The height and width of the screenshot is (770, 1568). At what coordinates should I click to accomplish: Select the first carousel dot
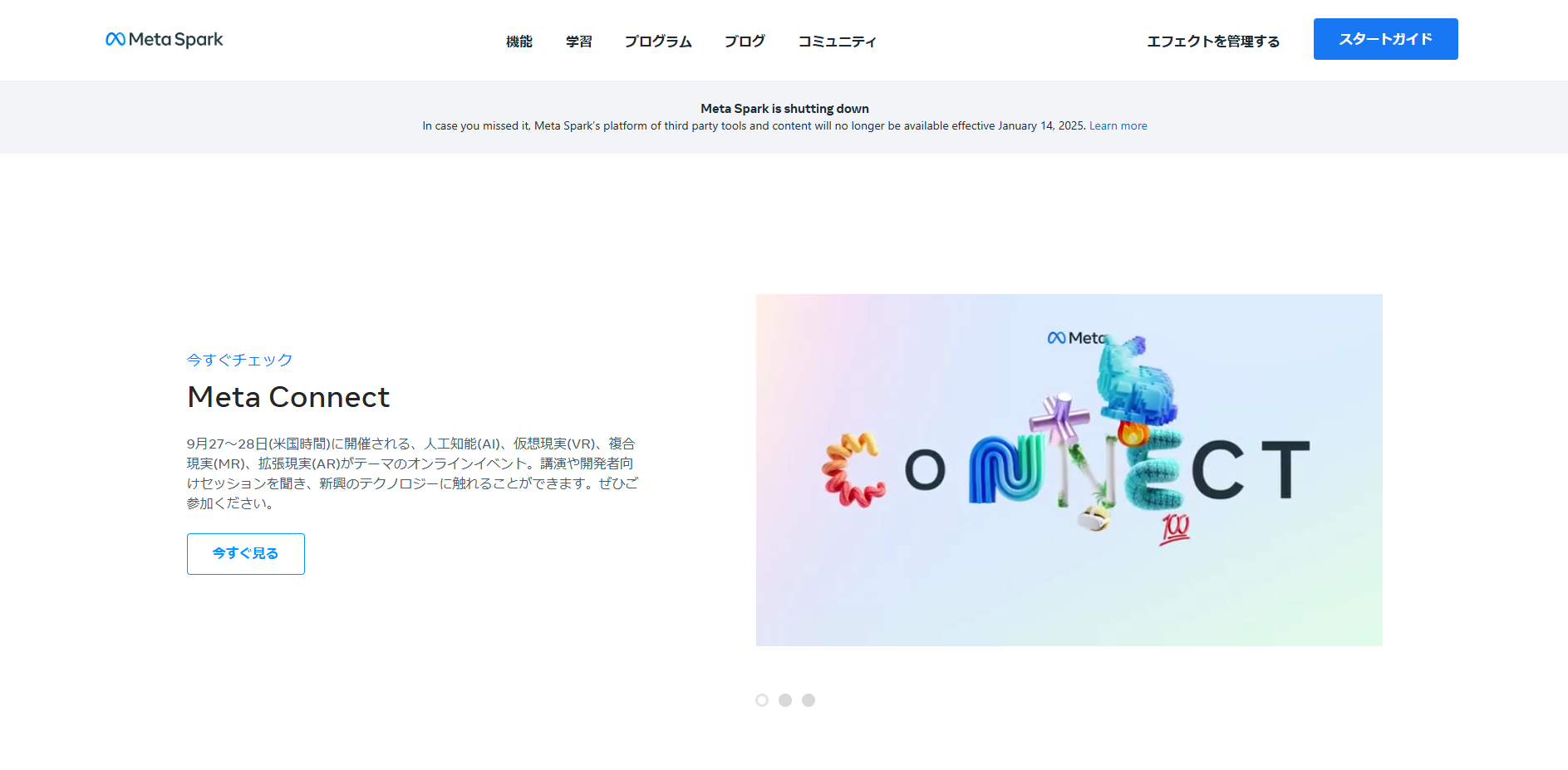pos(762,700)
